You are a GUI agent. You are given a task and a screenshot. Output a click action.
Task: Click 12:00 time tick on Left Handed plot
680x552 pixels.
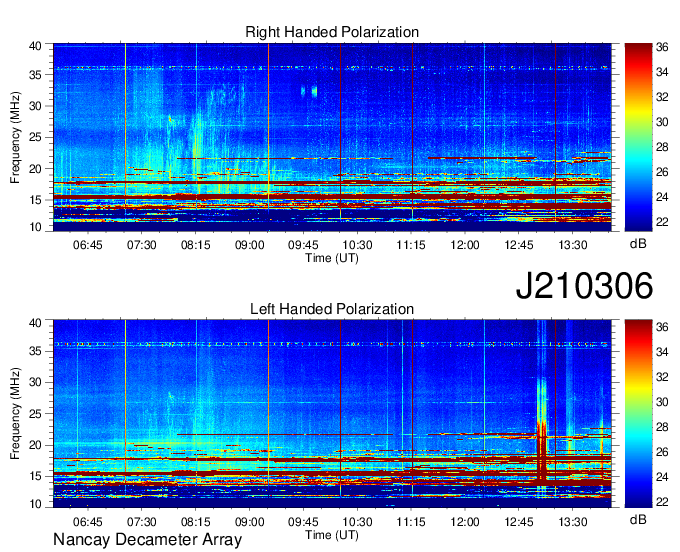(x=465, y=521)
